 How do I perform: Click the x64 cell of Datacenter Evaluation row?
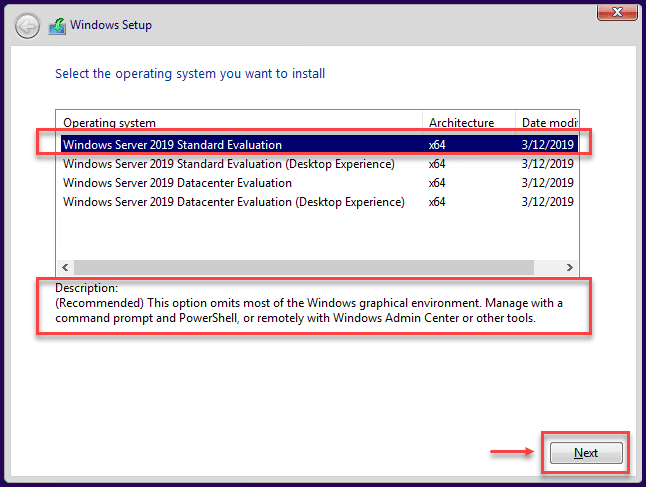[x=437, y=183]
